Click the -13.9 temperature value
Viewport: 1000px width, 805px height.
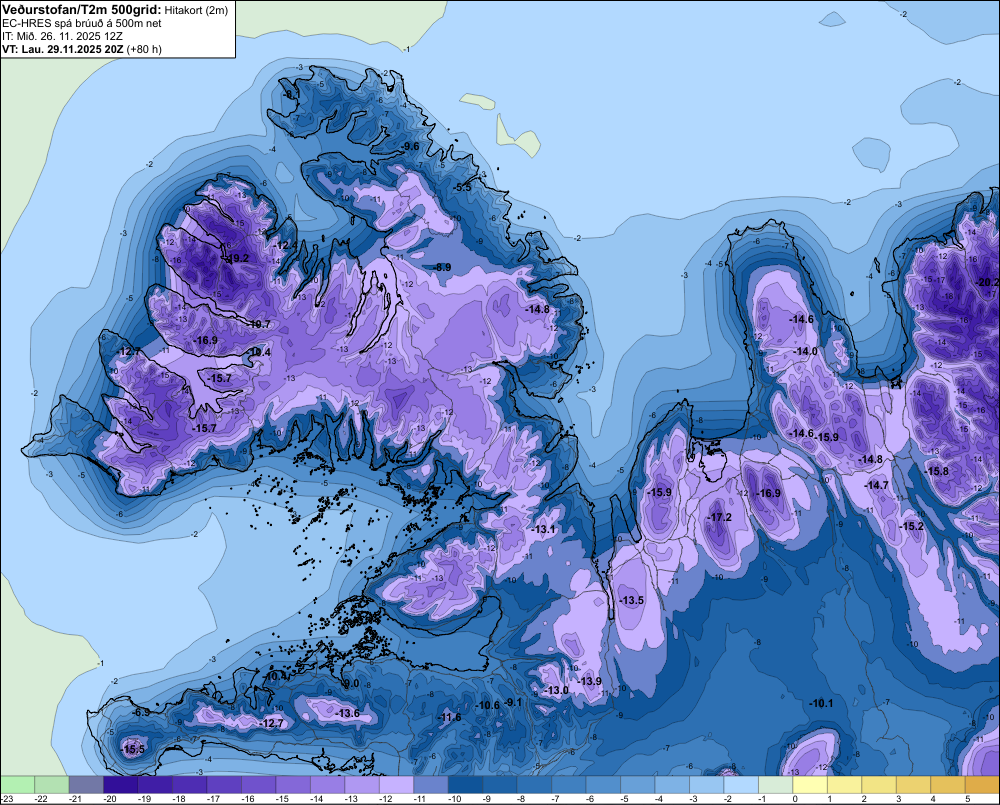point(590,681)
